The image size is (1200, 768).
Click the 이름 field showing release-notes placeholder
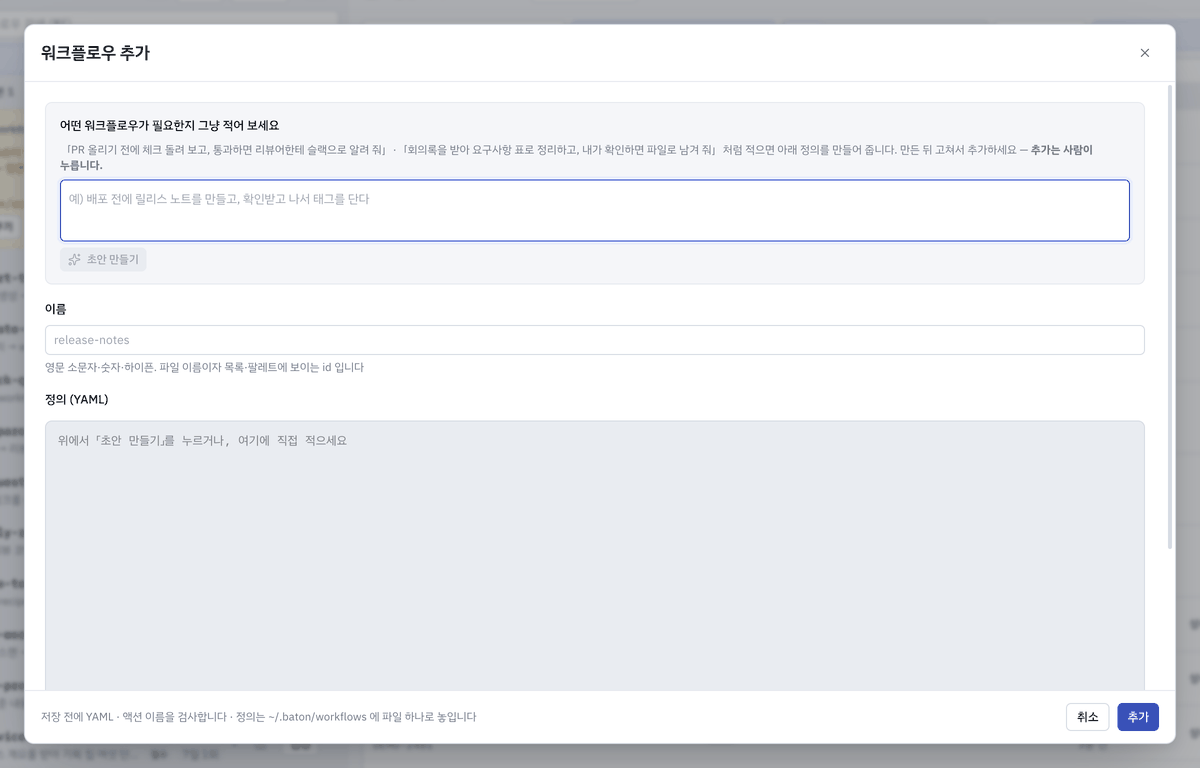pos(595,340)
